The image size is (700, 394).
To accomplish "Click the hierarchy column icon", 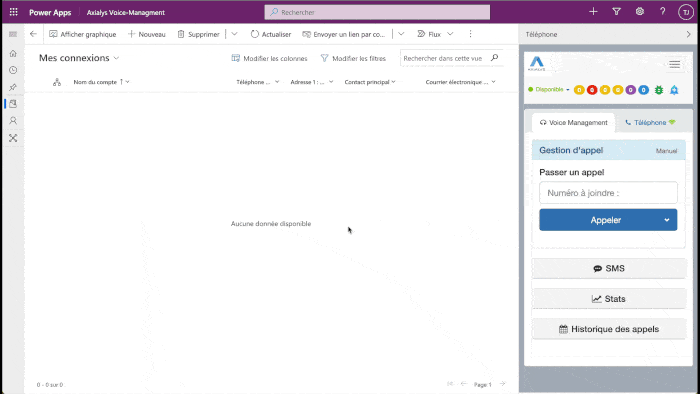I will (x=57, y=82).
